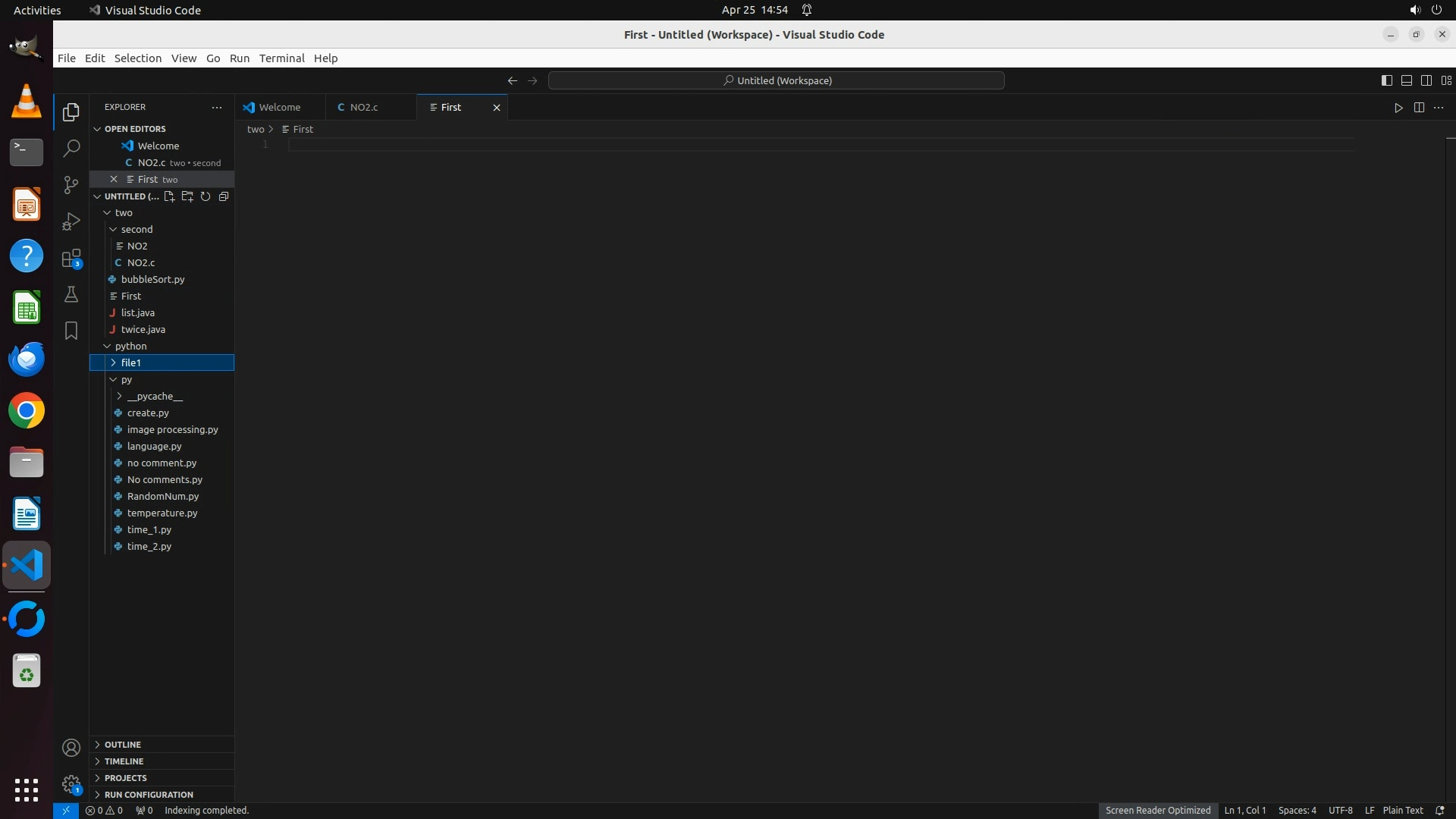Click Plain Text language mode
1456x819 pixels.
1402,810
